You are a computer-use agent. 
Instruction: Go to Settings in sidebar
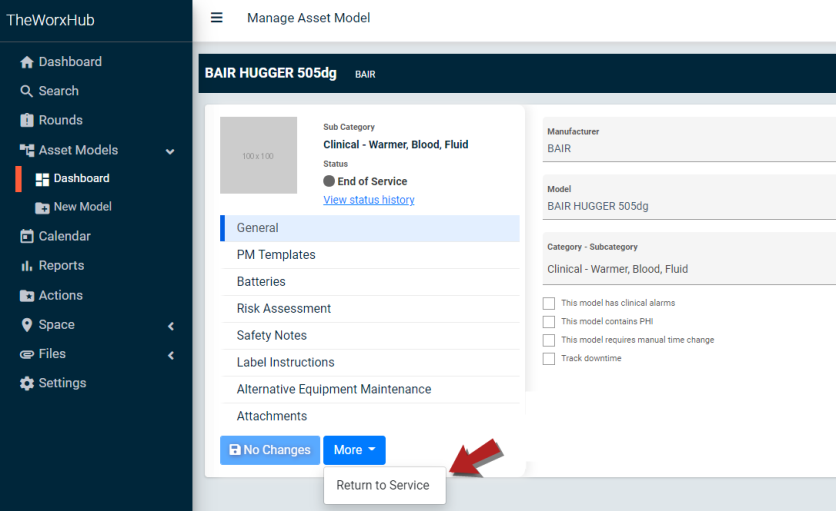(x=62, y=384)
